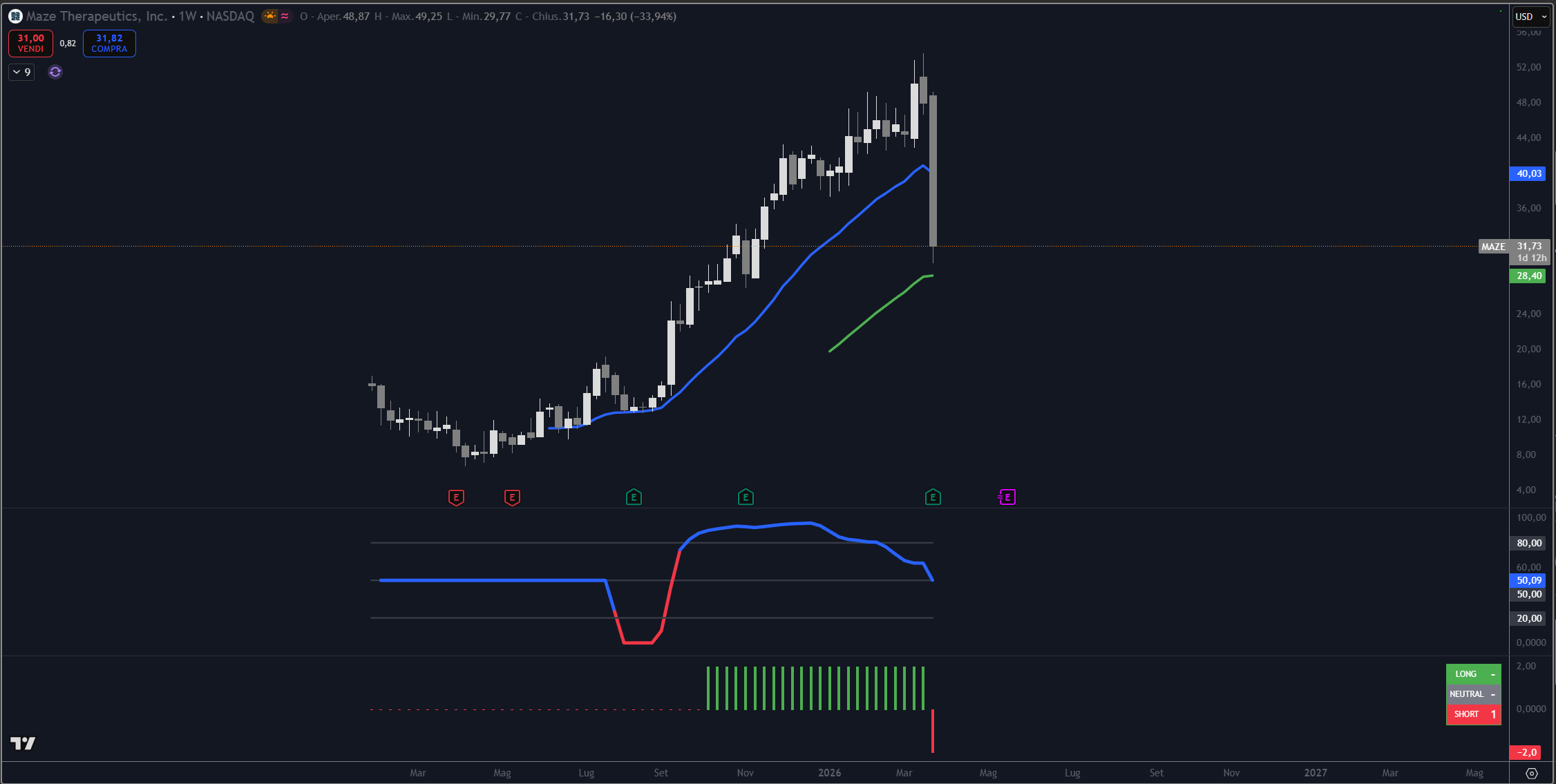Click the first red earnings E marker
Screen dimensions: 1556x784
point(456,497)
